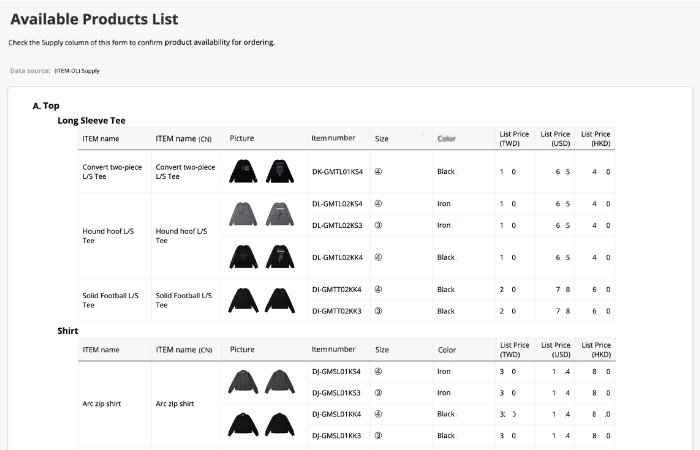Select List Price (USD) header in Shirt table
This screenshot has width=700, height=450.
click(x=555, y=349)
